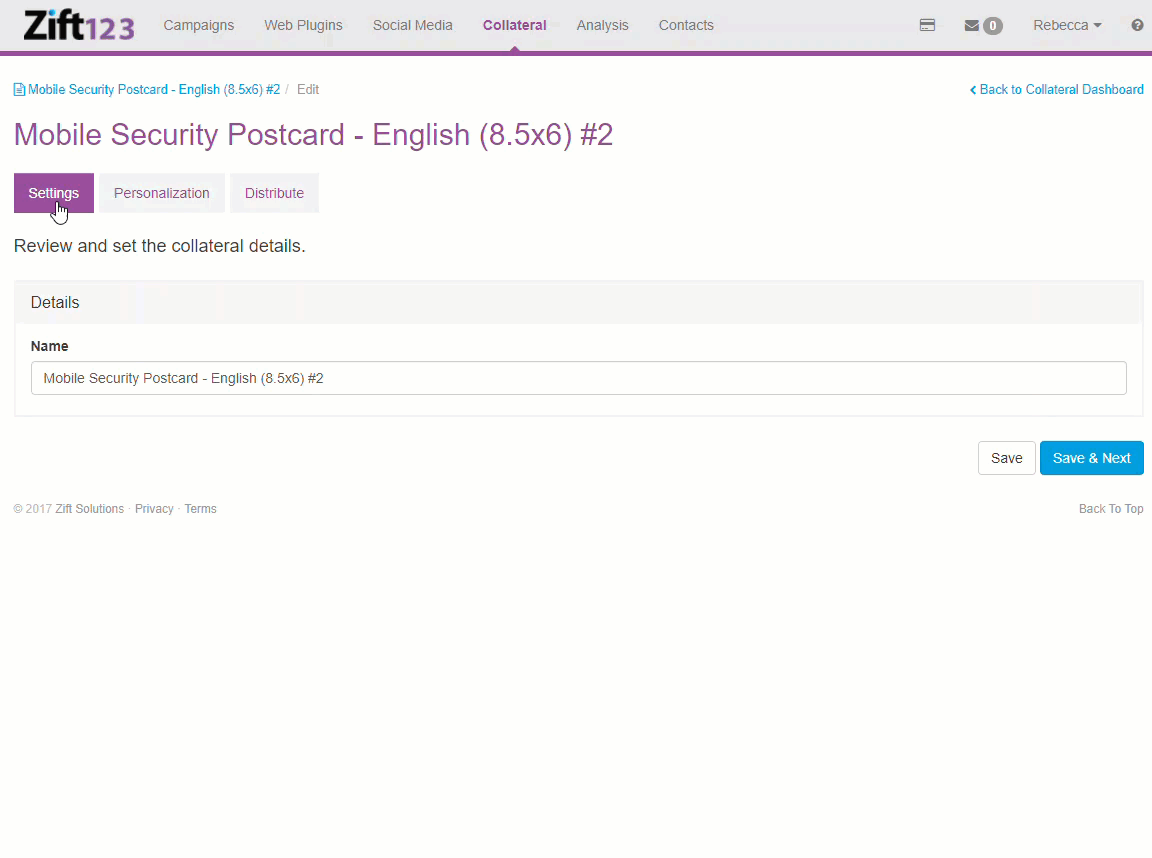The image size is (1152, 858).
Task: Go to the Social Media section
Action: tap(412, 25)
